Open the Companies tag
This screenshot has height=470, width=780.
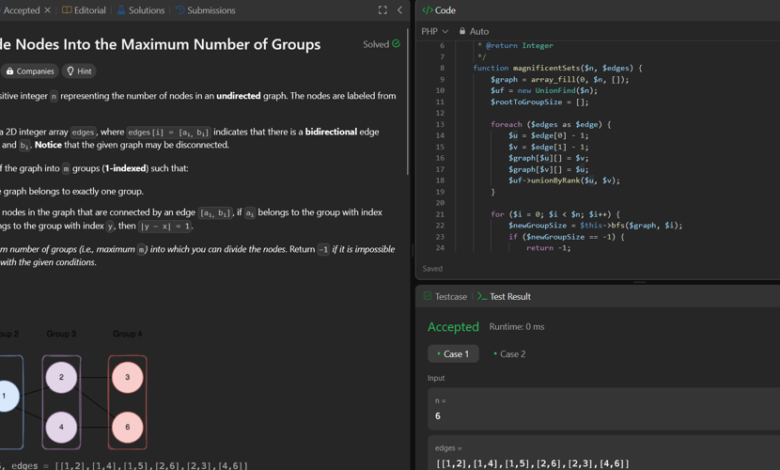[30, 71]
